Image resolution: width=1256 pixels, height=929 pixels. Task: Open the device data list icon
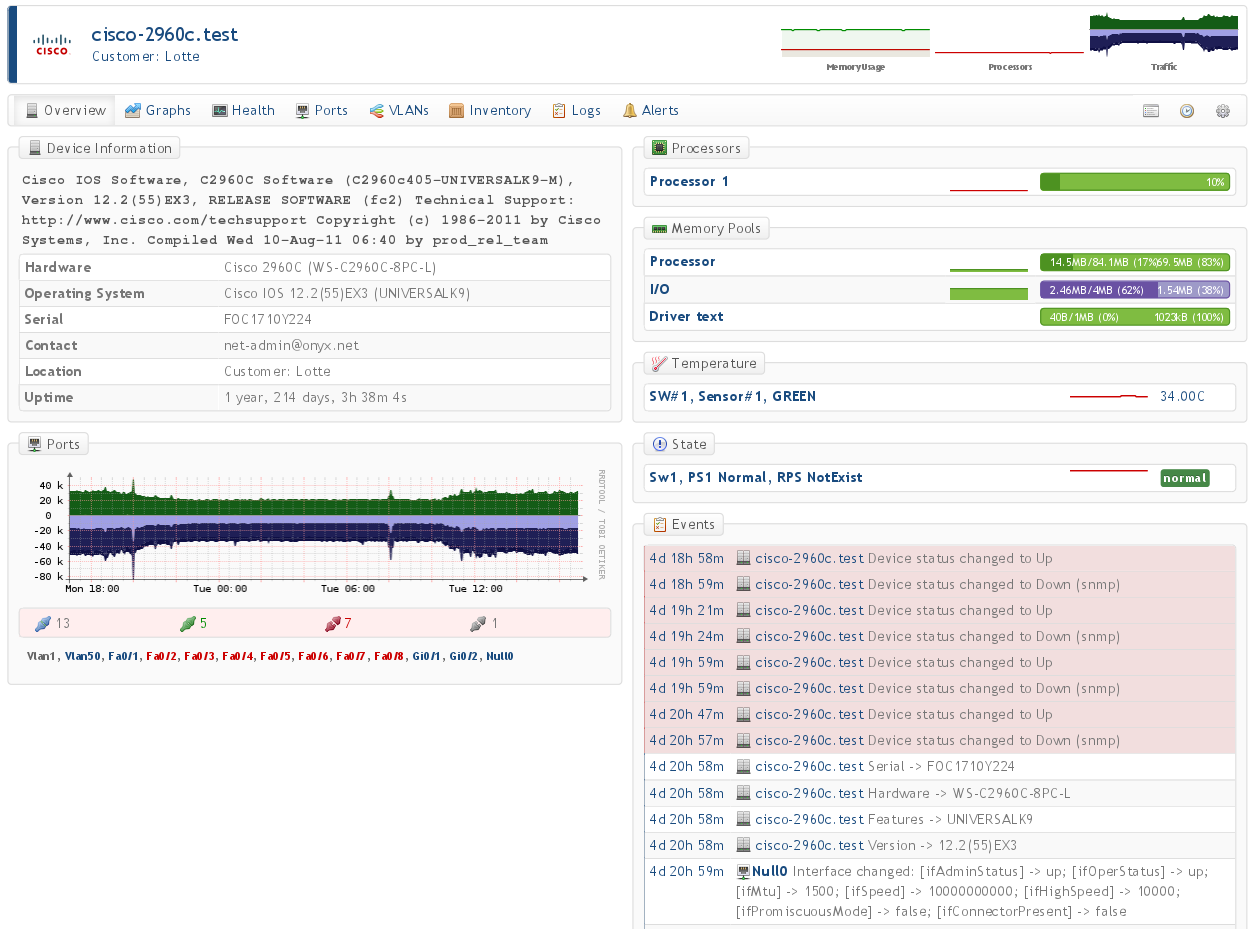(1150, 111)
